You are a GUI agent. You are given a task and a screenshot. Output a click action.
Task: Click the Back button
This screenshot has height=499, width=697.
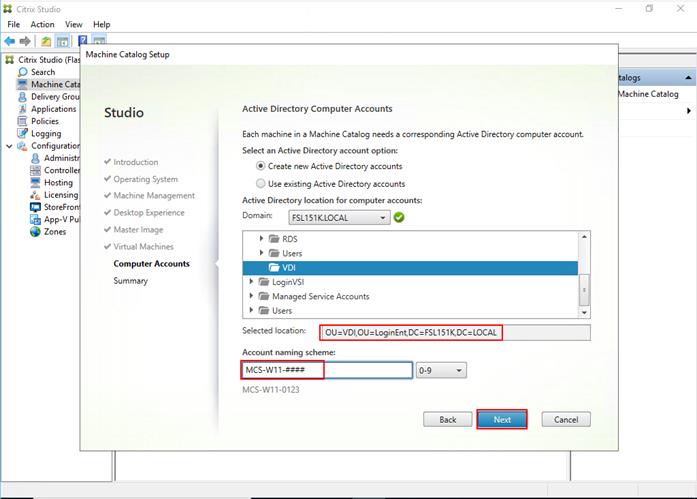(x=448, y=419)
